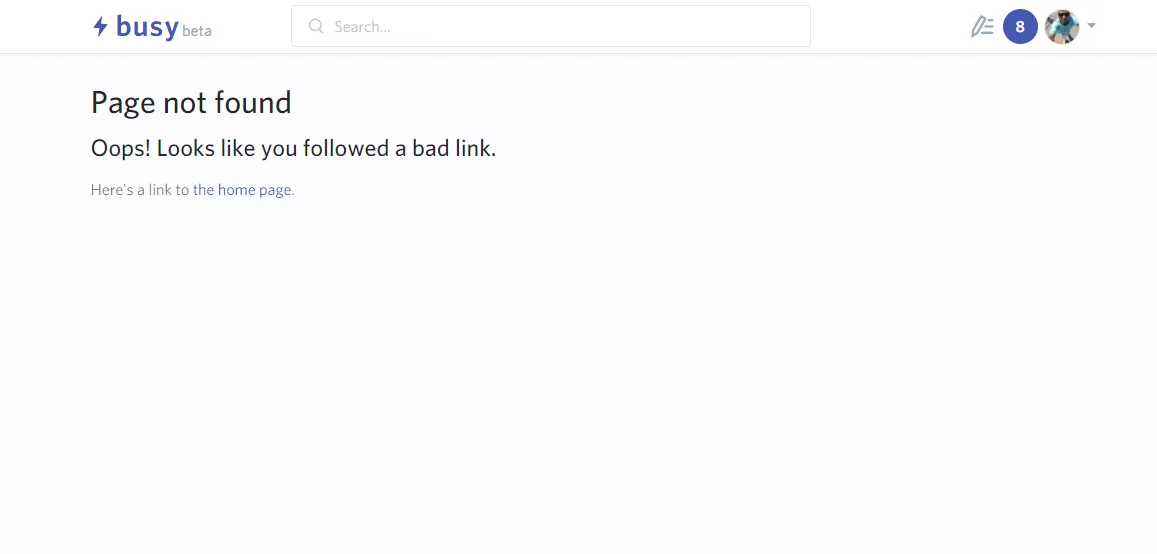Select the Page not found heading
This screenshot has width=1157, height=554.
[191, 103]
